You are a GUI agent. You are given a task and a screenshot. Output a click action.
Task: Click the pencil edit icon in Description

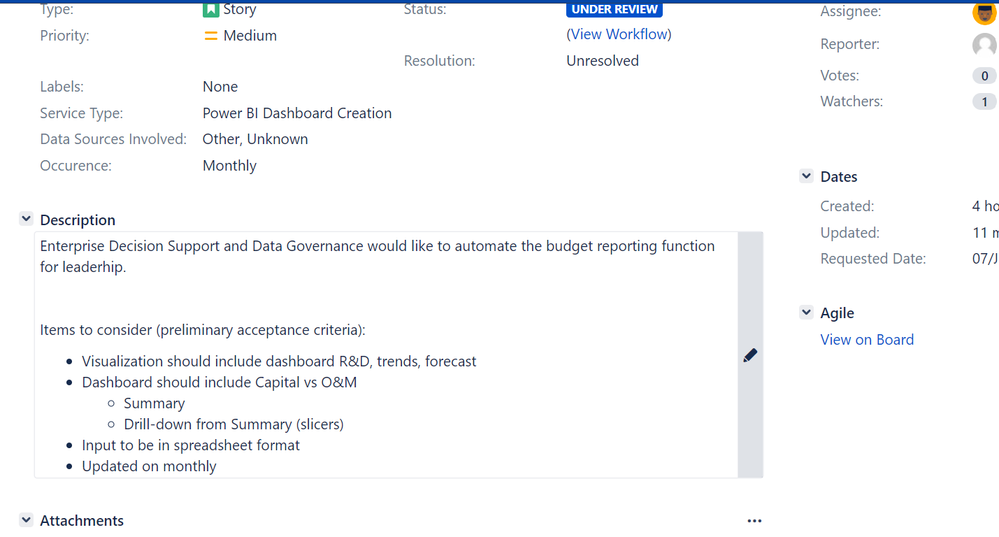coord(751,355)
